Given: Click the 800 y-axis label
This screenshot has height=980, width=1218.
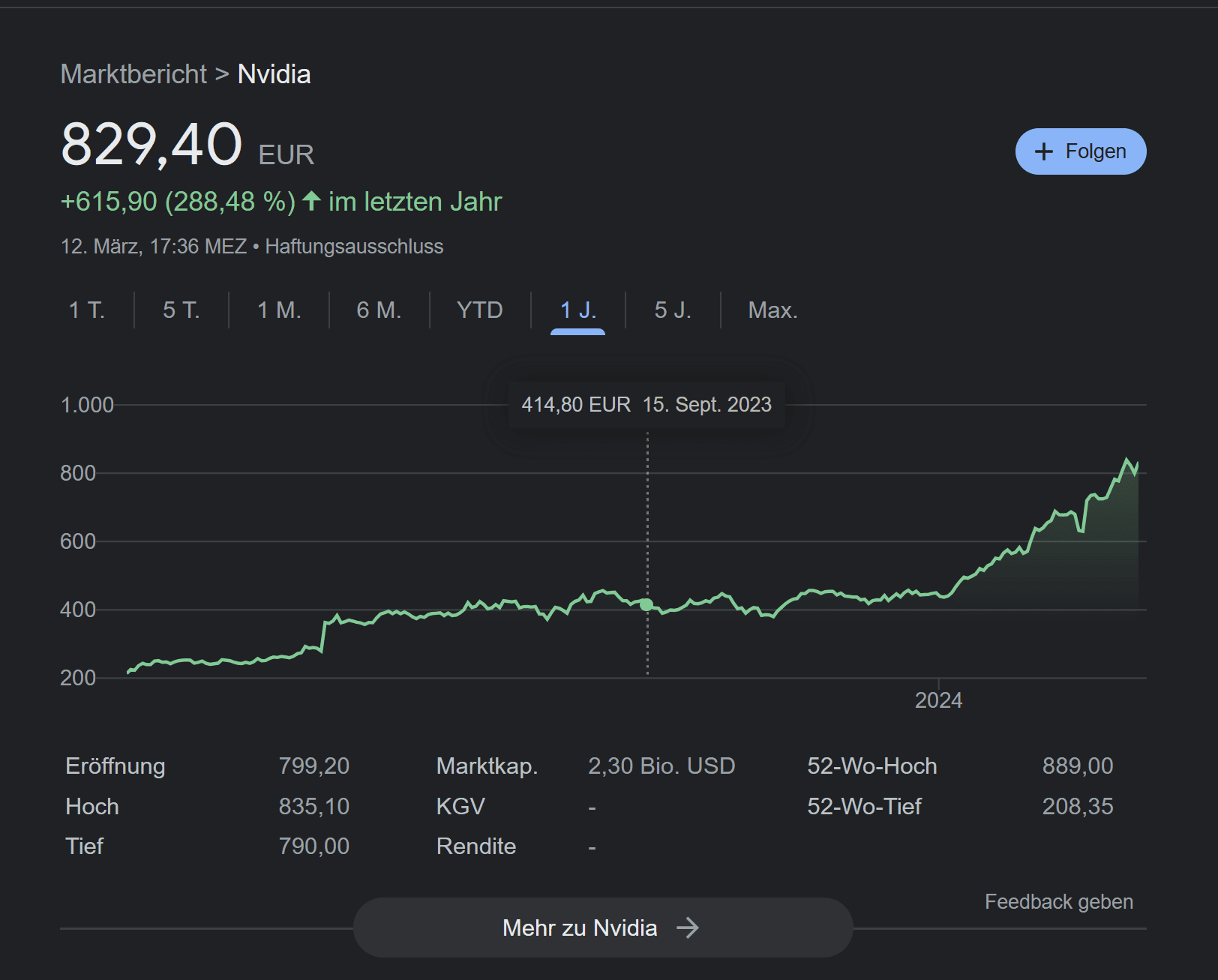Looking at the screenshot, I should (78, 473).
